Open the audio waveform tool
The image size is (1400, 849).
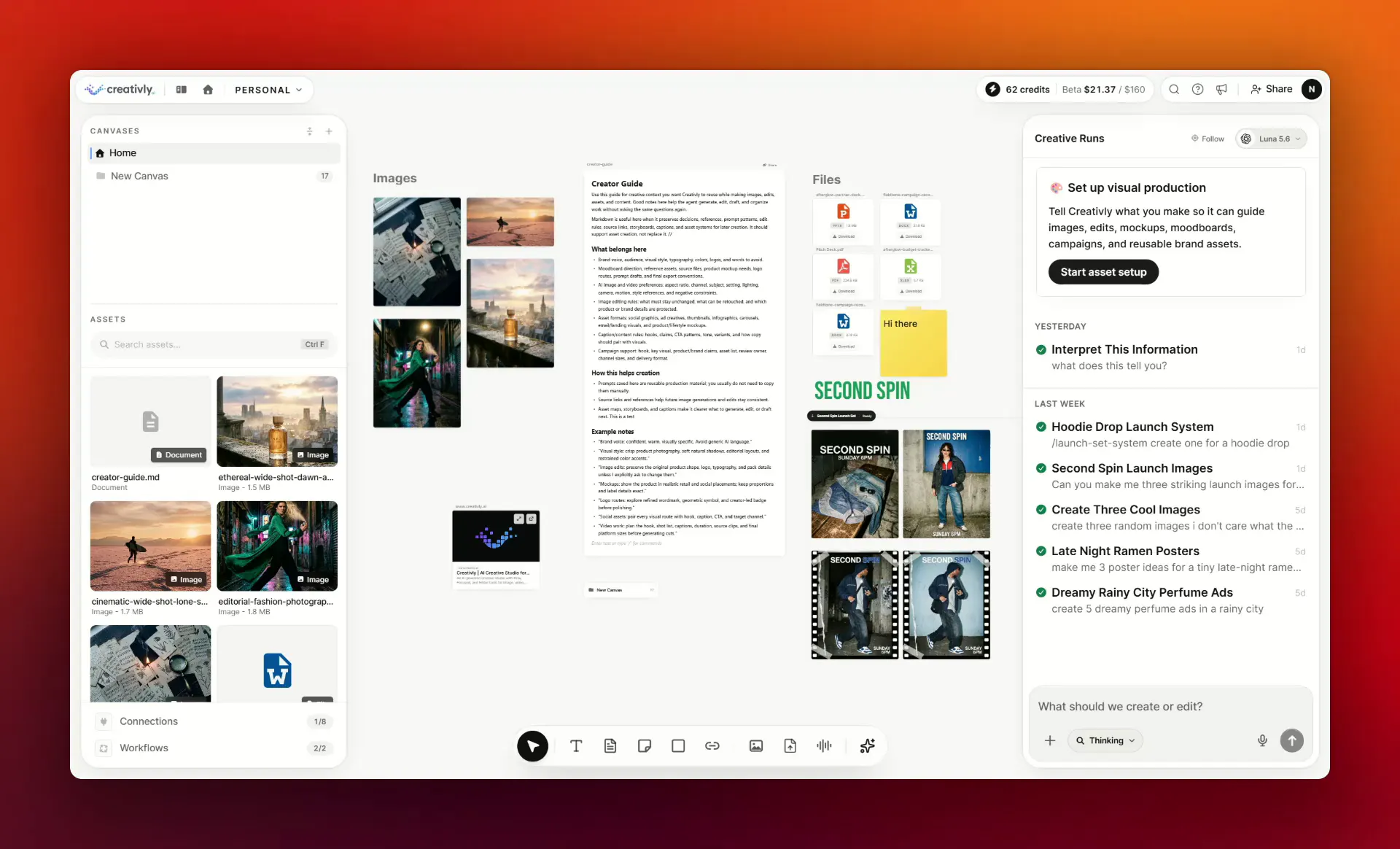coord(824,745)
